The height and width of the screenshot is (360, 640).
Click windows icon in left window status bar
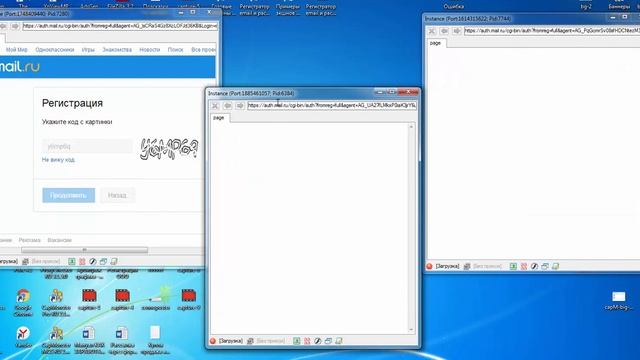(x=103, y=261)
